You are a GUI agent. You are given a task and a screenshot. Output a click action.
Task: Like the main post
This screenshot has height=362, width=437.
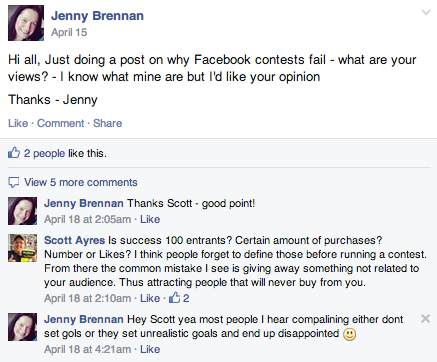point(18,123)
